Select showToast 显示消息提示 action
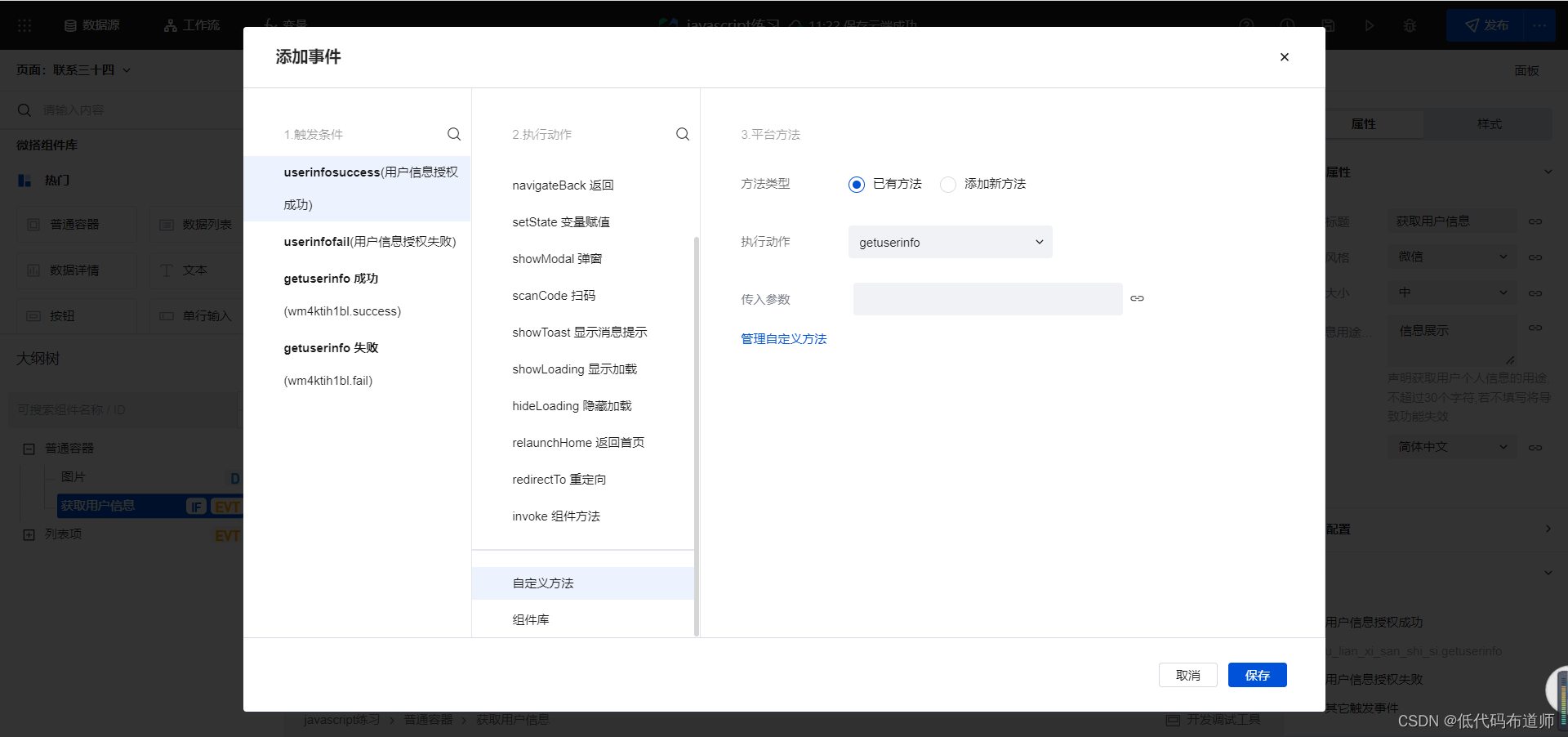Screen dimensions: 1568x737 [579, 333]
